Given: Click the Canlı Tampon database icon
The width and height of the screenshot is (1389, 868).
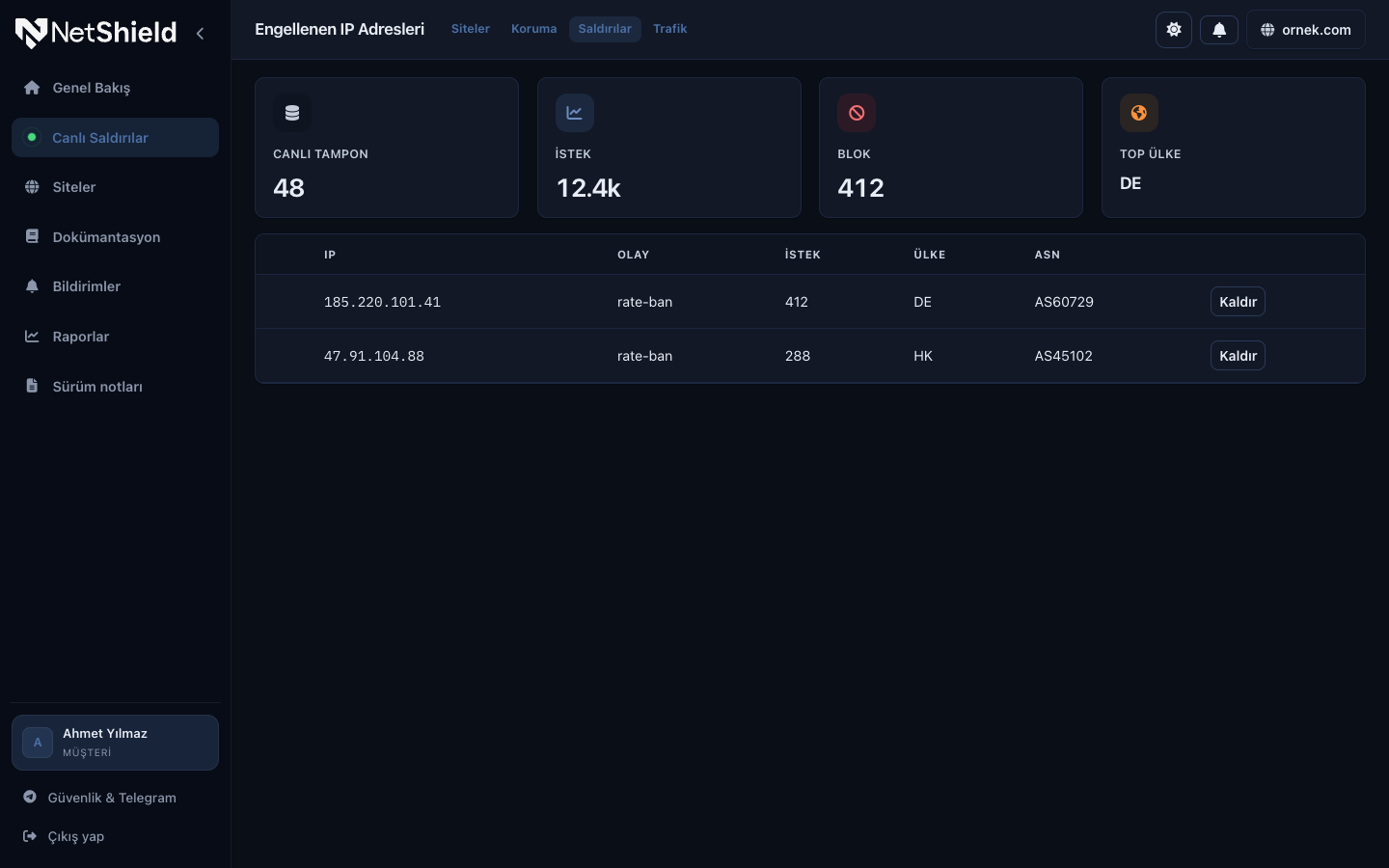Looking at the screenshot, I should (x=292, y=113).
